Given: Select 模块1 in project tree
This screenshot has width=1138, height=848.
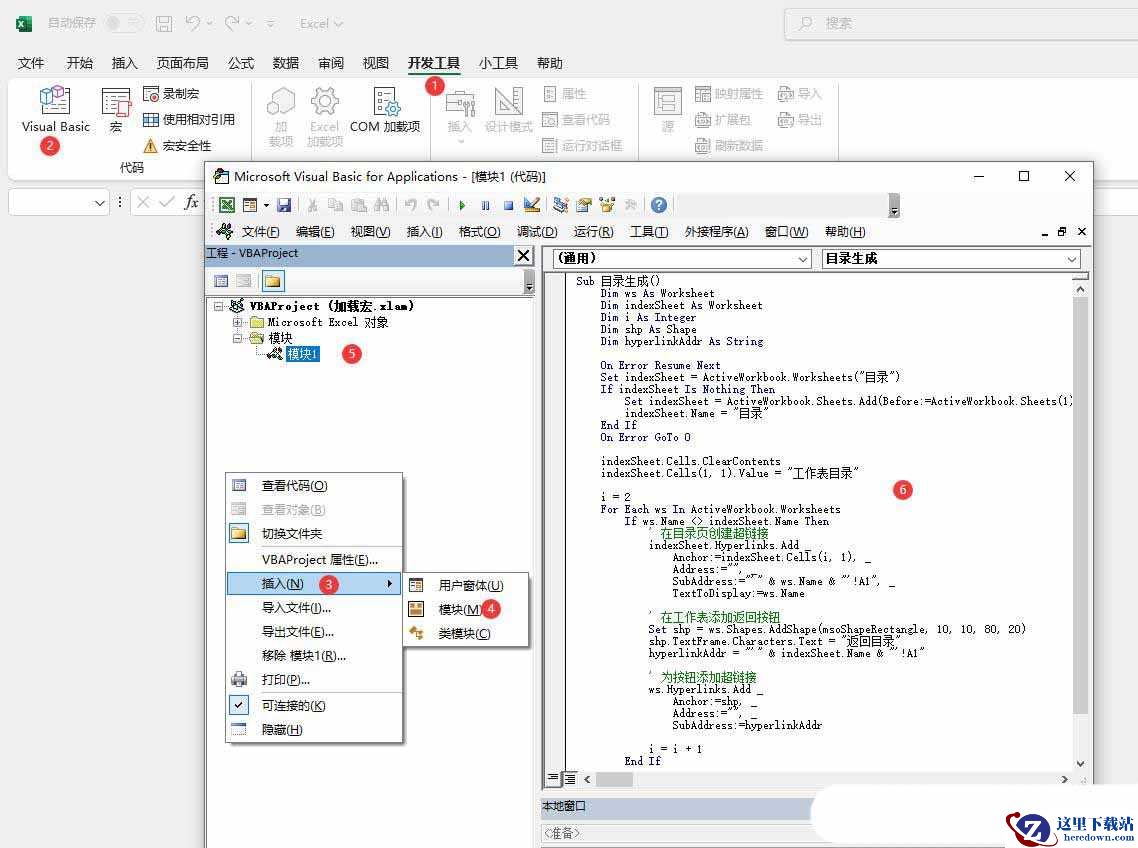Looking at the screenshot, I should [x=302, y=354].
